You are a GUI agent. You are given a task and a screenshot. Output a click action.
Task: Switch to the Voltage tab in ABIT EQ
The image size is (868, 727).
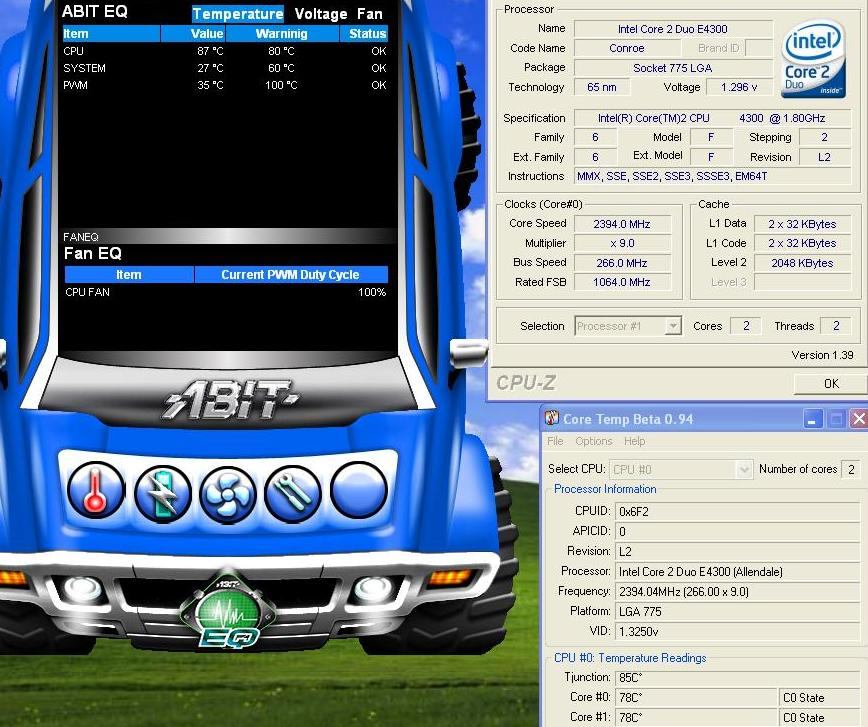point(321,14)
